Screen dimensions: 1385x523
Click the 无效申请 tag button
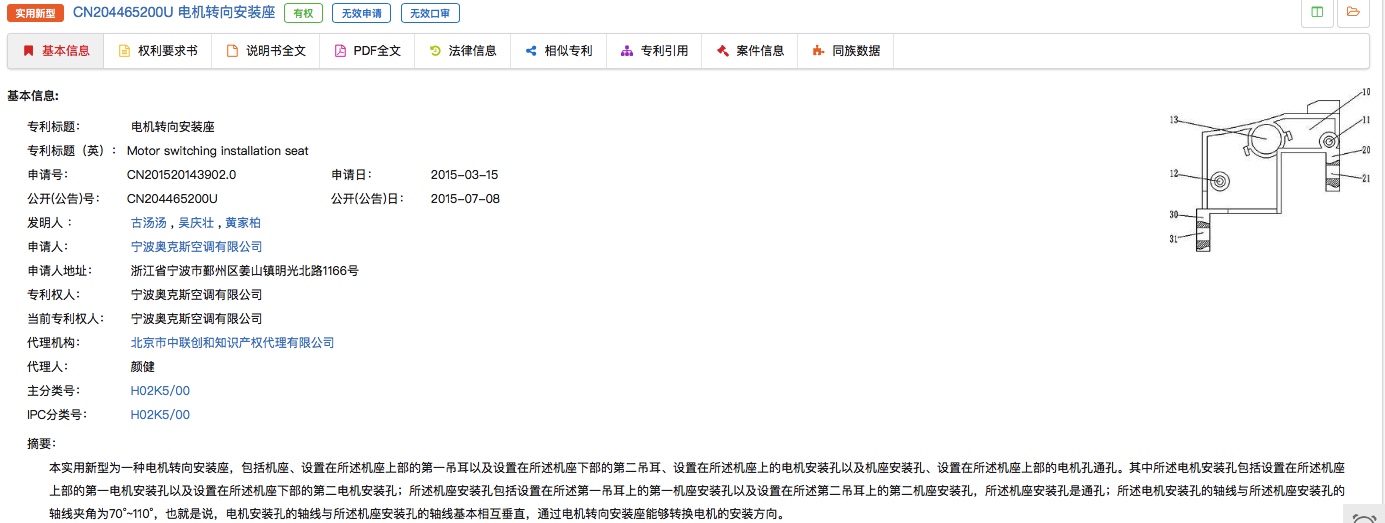coord(361,14)
